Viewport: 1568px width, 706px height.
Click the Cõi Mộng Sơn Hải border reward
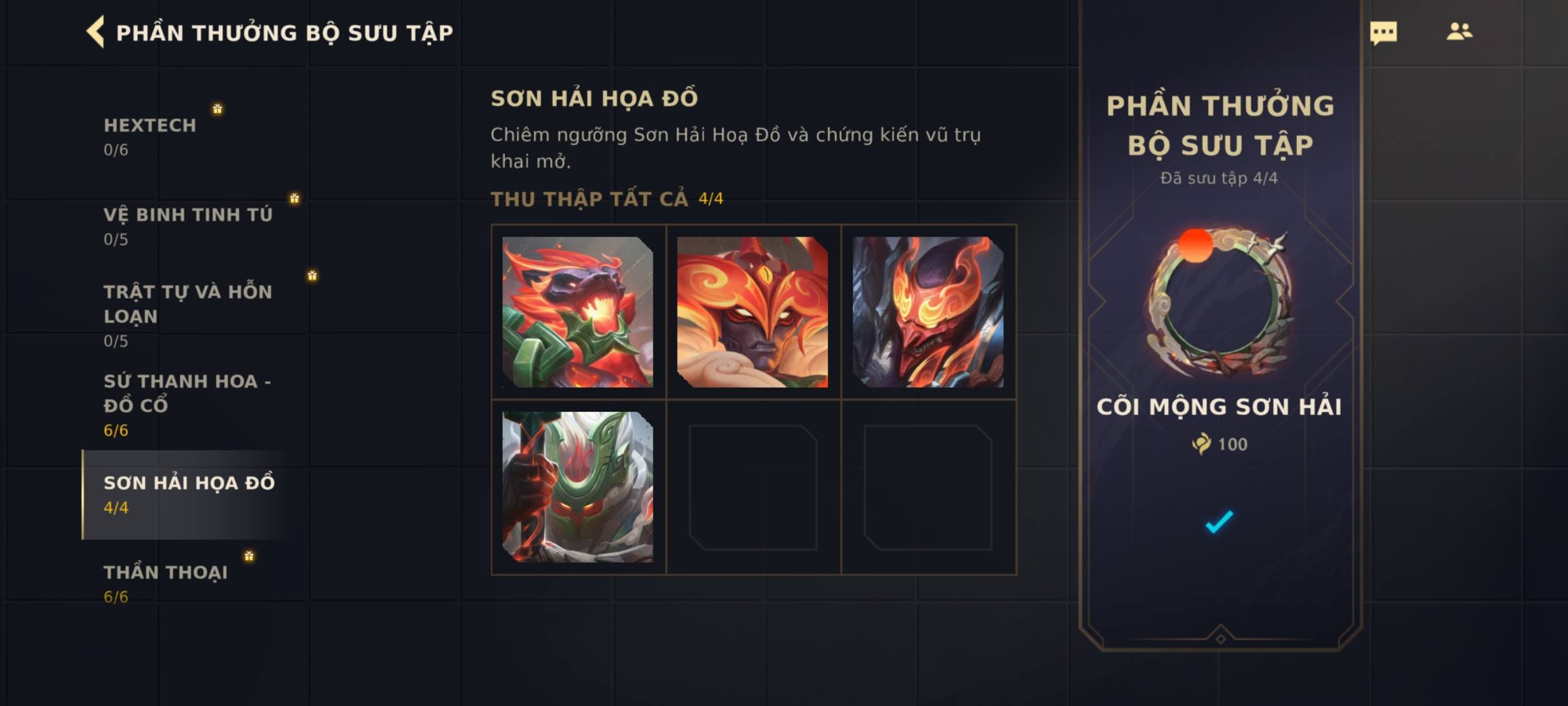[1219, 302]
